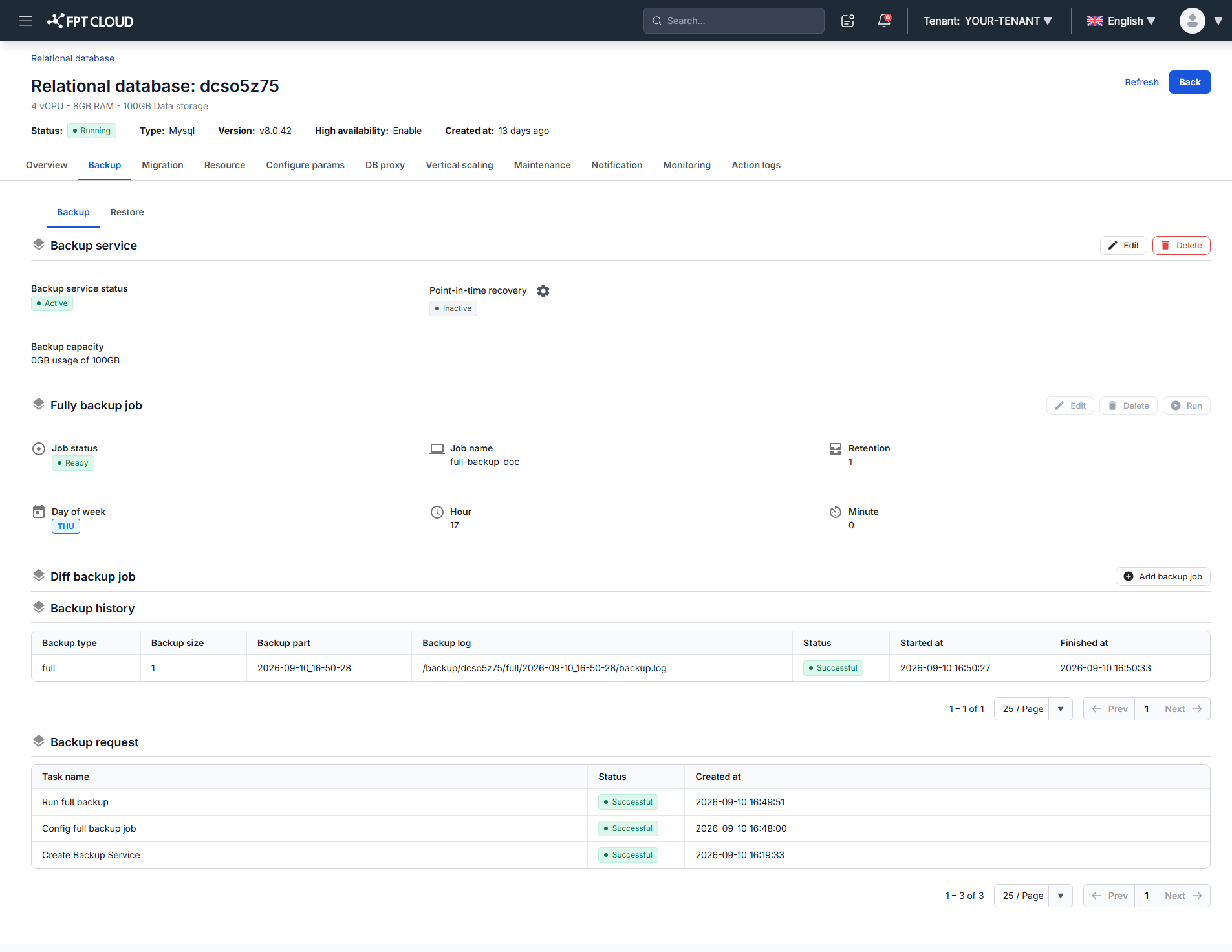Click Prev in Backup history pagination
Image resolution: width=1232 pixels, height=952 pixels.
[x=1109, y=709]
